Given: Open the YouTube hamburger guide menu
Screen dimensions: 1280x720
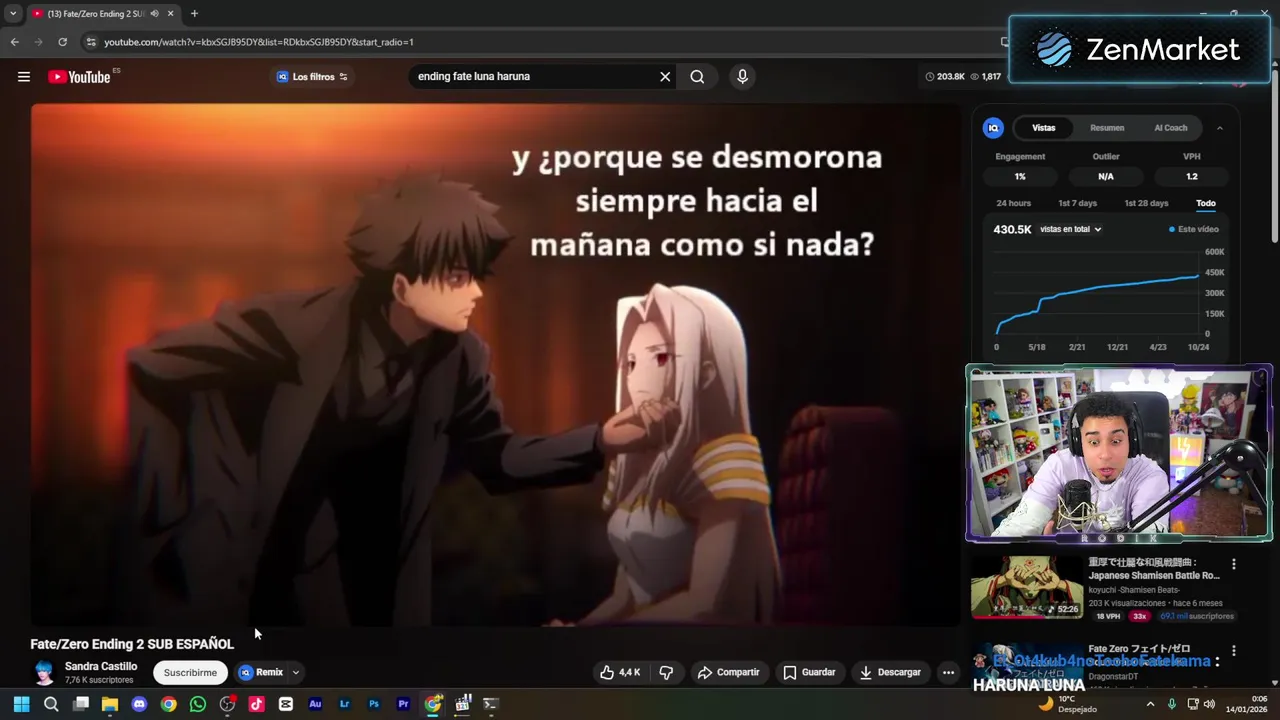Looking at the screenshot, I should pyautogui.click(x=24, y=77).
